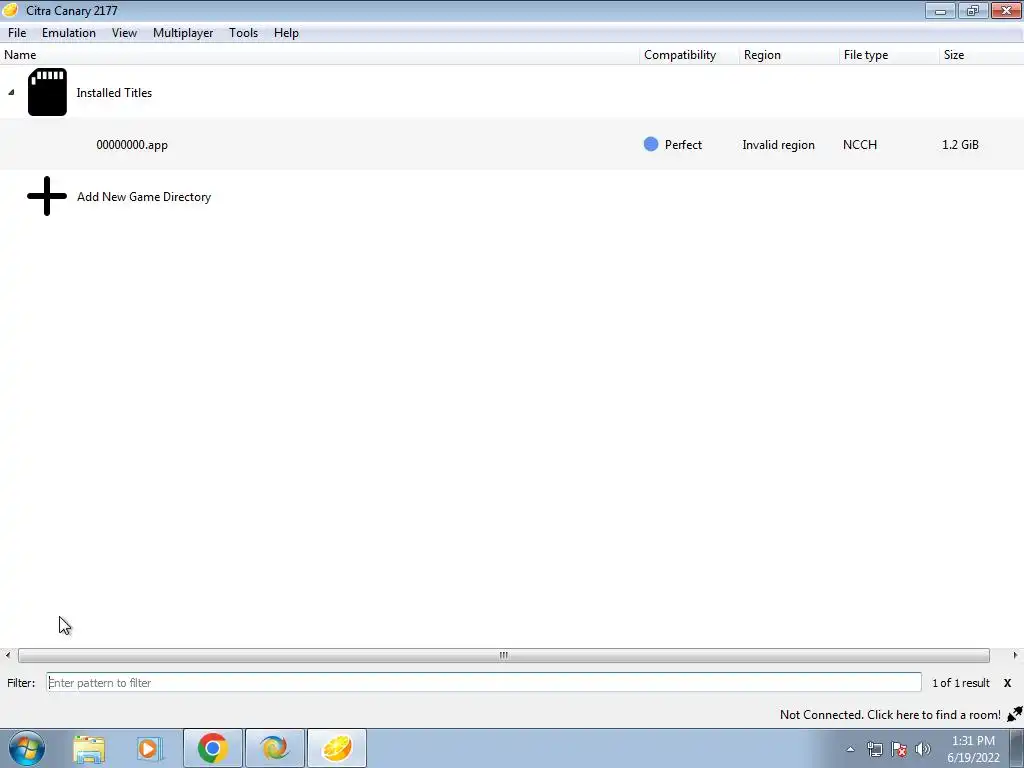Open Action Center flag icon

(899, 749)
